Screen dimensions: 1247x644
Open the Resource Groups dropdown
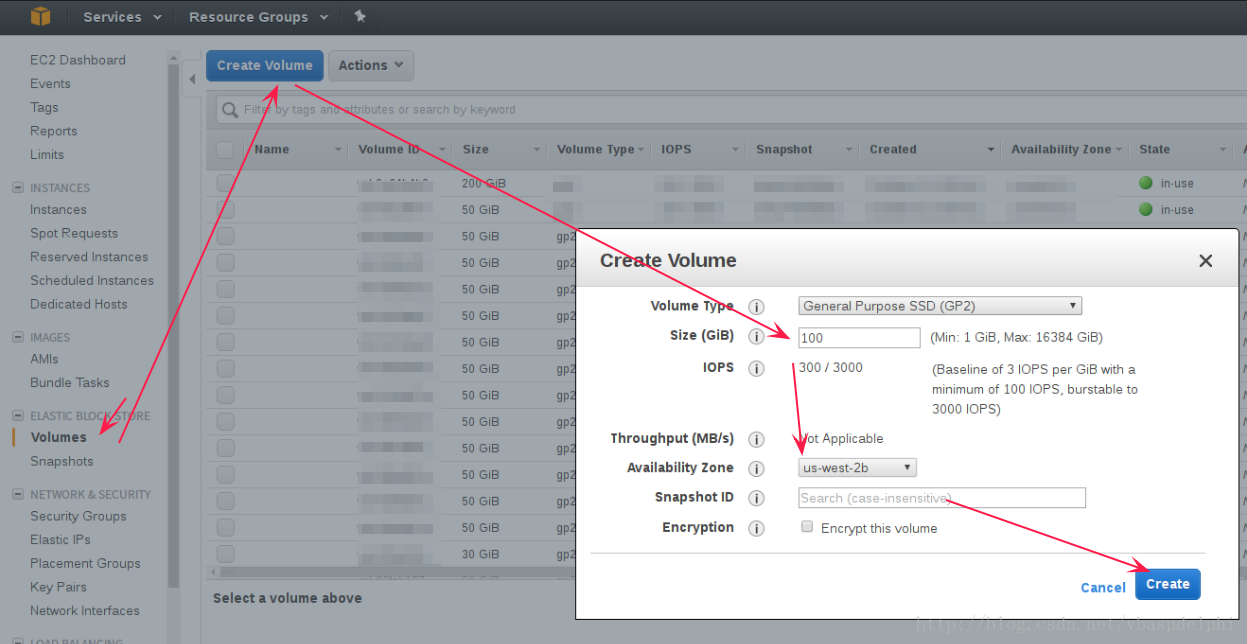(x=258, y=17)
